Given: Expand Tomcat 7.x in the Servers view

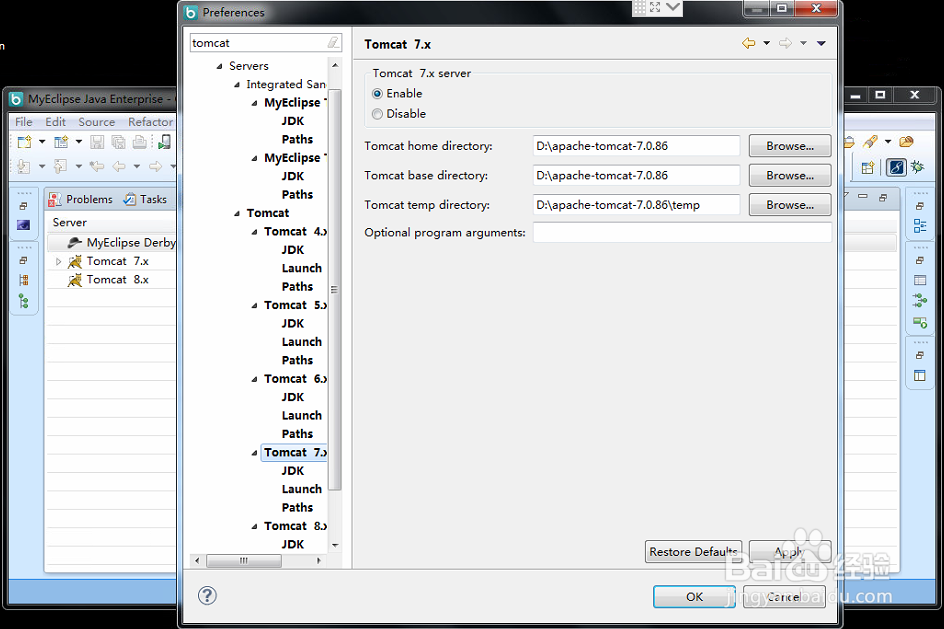Looking at the screenshot, I should 58,262.
